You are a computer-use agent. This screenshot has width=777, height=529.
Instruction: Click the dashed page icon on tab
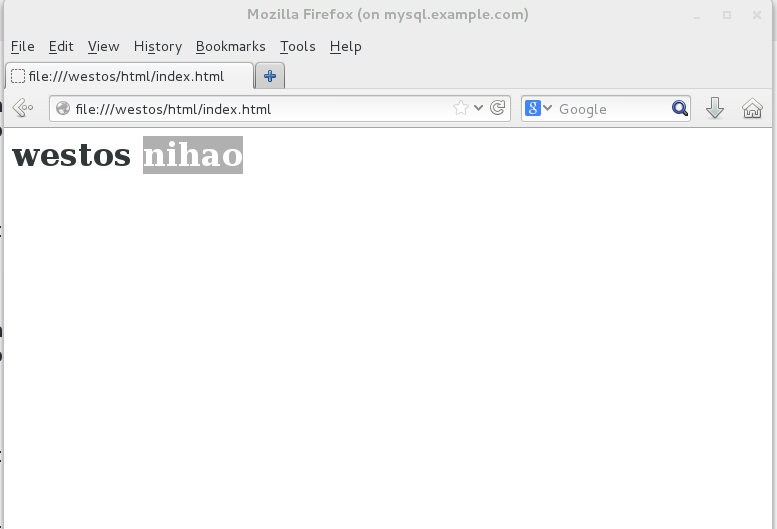[x=18, y=76]
